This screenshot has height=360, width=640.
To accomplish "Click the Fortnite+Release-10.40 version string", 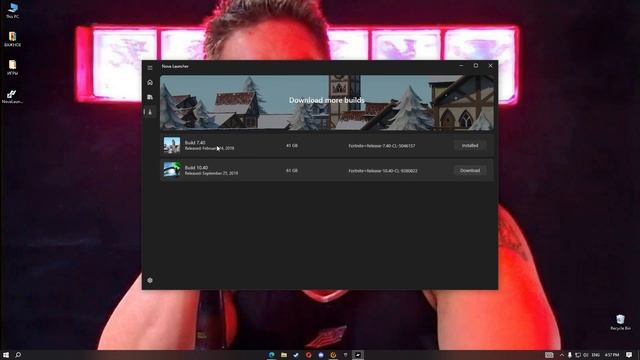I will pyautogui.click(x=383, y=171).
